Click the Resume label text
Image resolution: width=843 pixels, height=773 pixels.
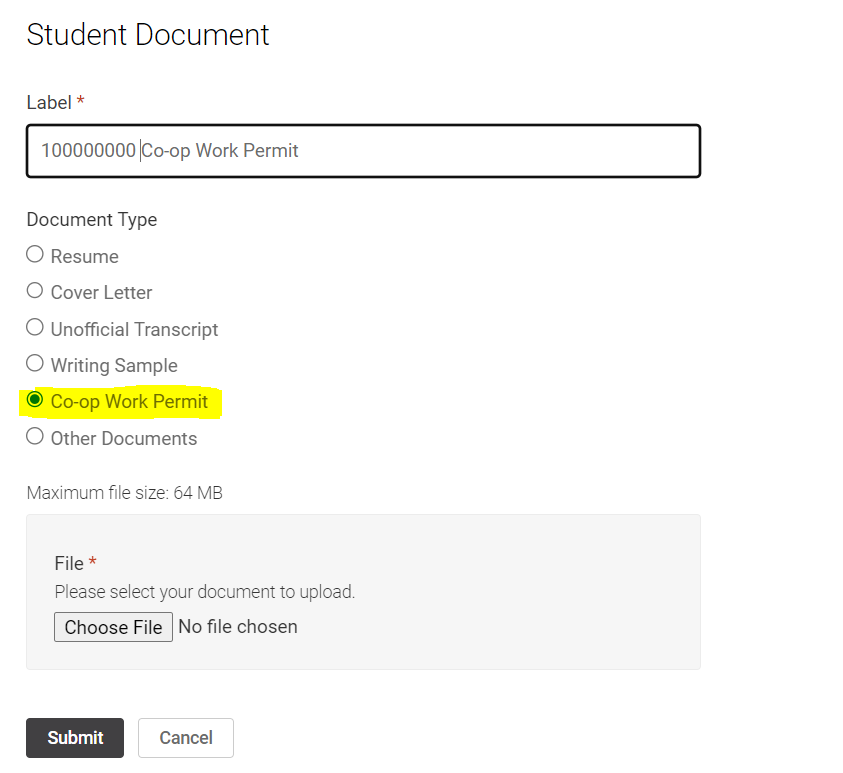[84, 256]
